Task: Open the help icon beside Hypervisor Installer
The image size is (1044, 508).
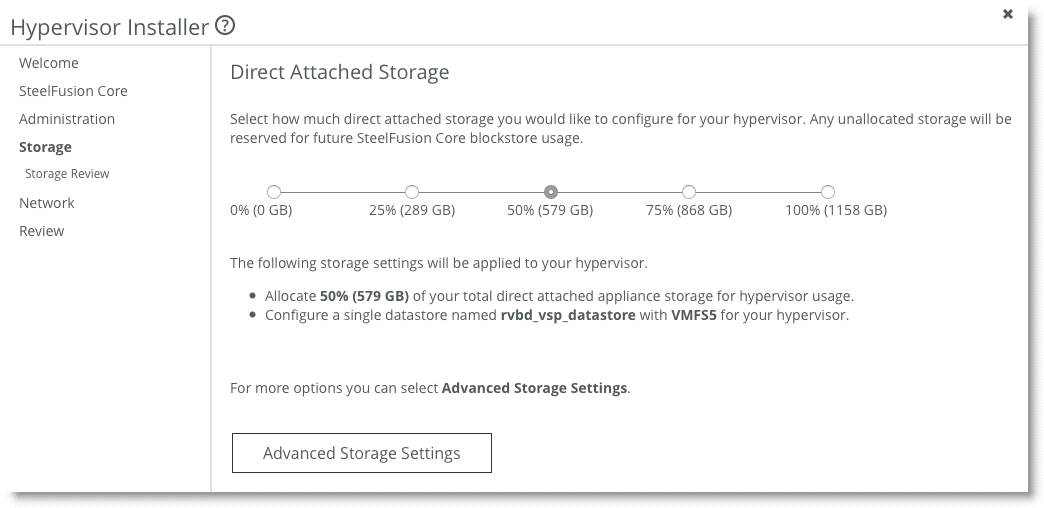Action: 226,26
